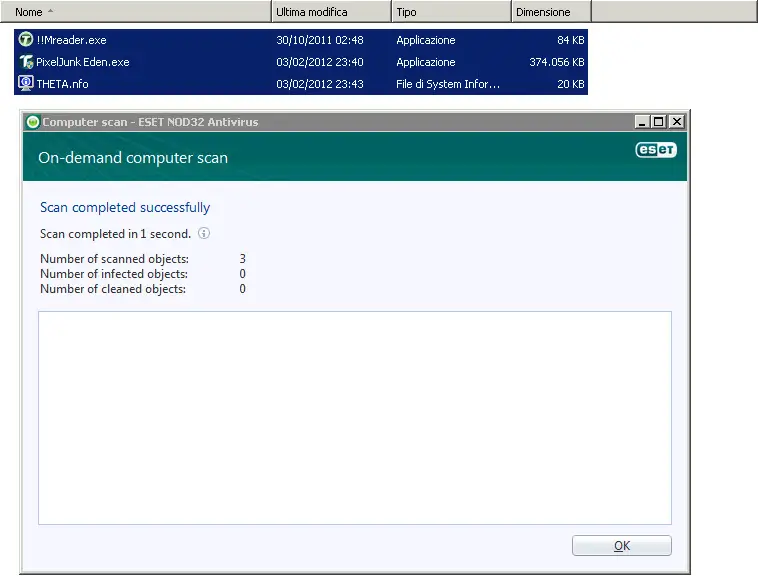Screen dimensions: 758x580
Task: Click Applicazione type of PixelJunk Eden.exe row
Action: pos(425,62)
